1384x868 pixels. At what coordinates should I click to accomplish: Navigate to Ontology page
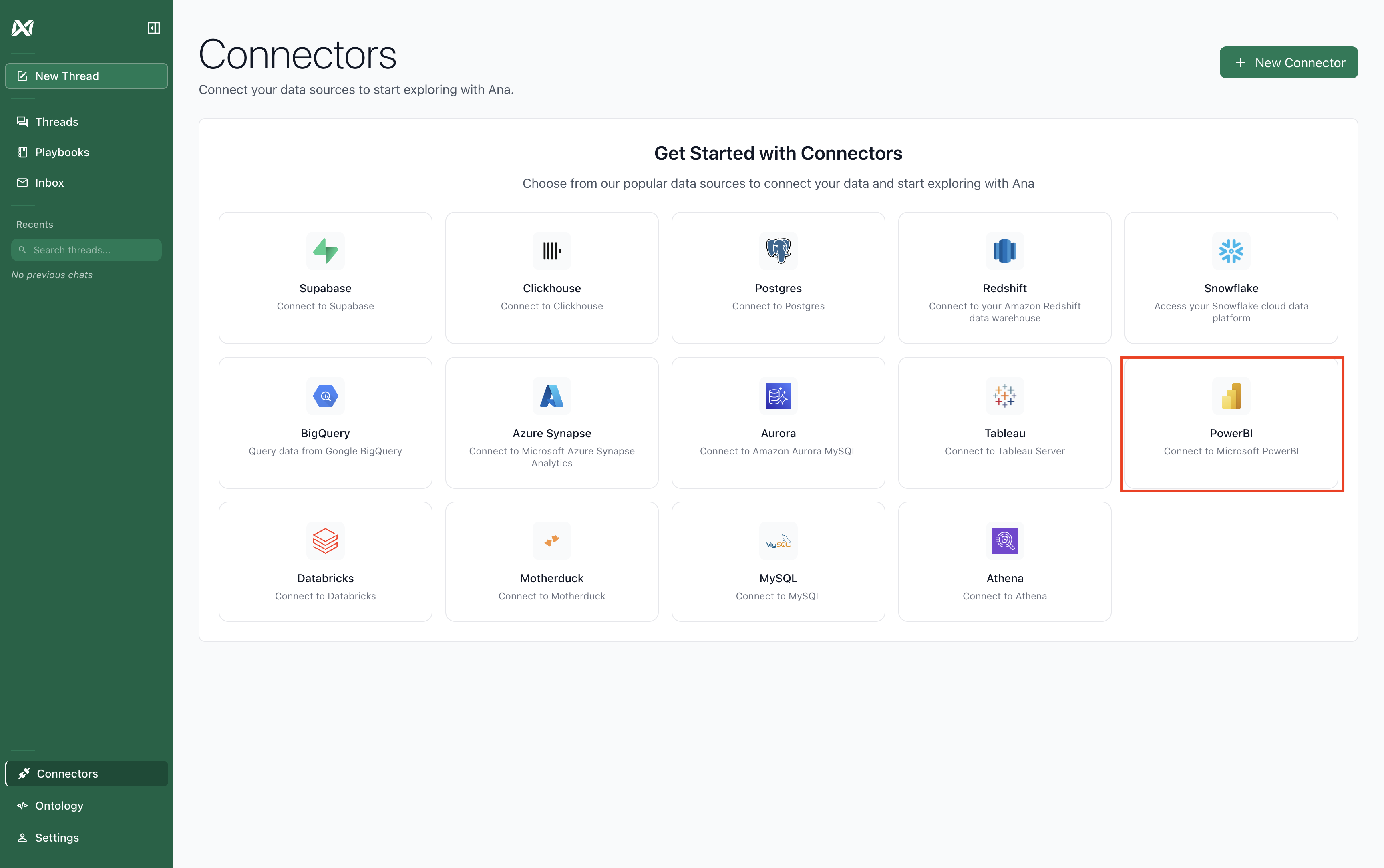click(x=59, y=806)
